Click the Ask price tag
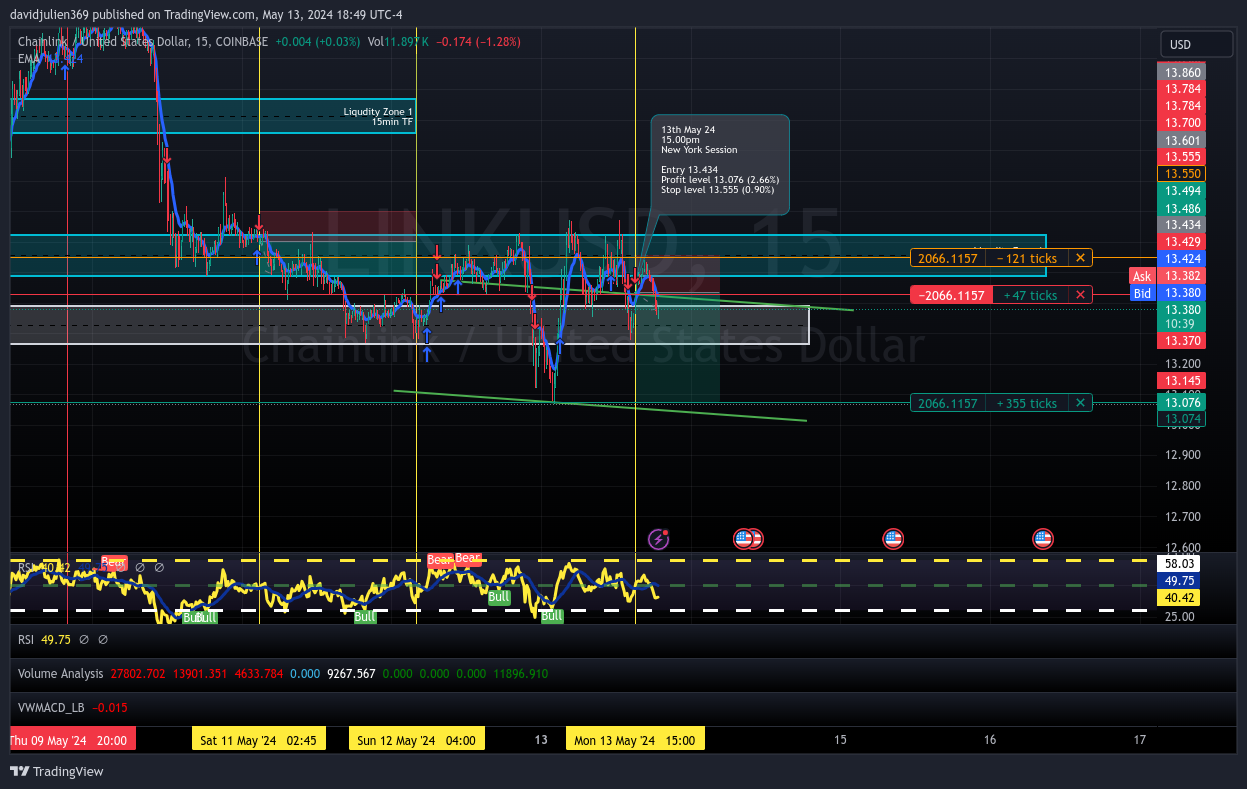1247x789 pixels. [1142, 276]
